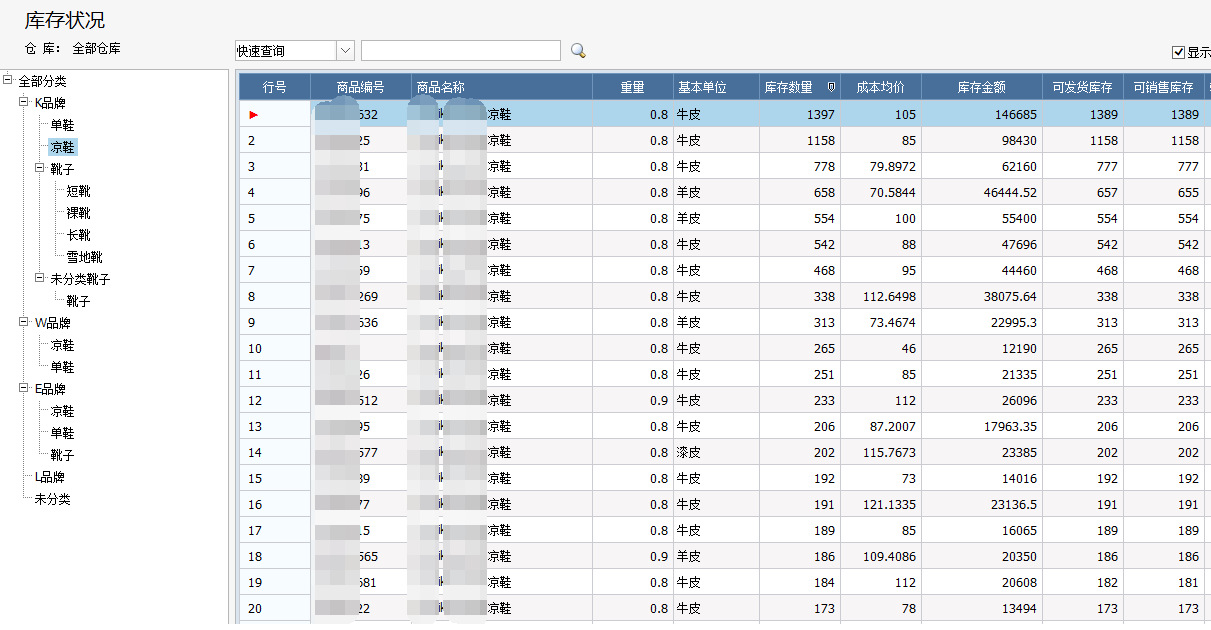Click stock amount 20608 cell

(981, 583)
